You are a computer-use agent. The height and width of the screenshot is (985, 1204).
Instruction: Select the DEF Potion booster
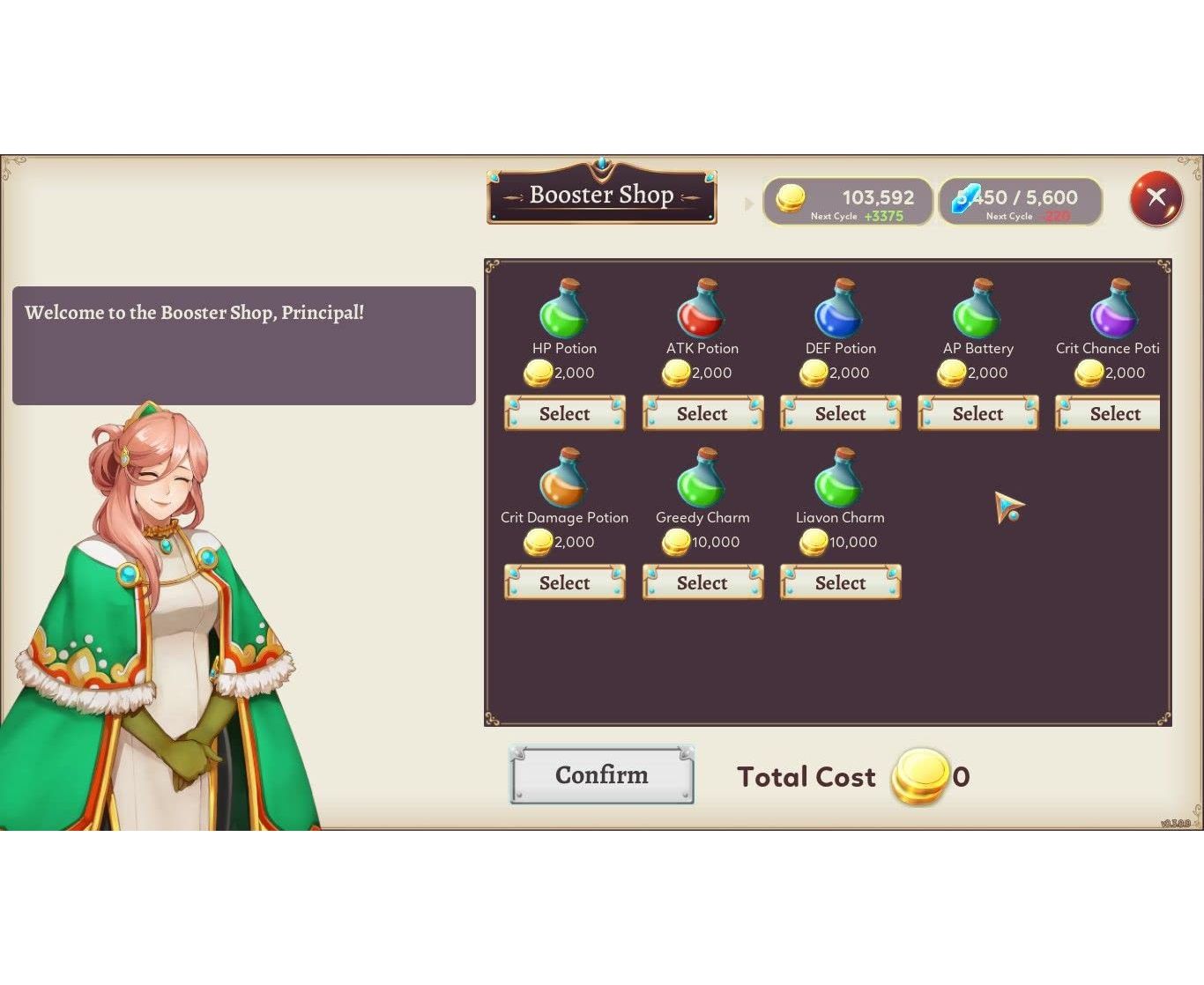(840, 413)
